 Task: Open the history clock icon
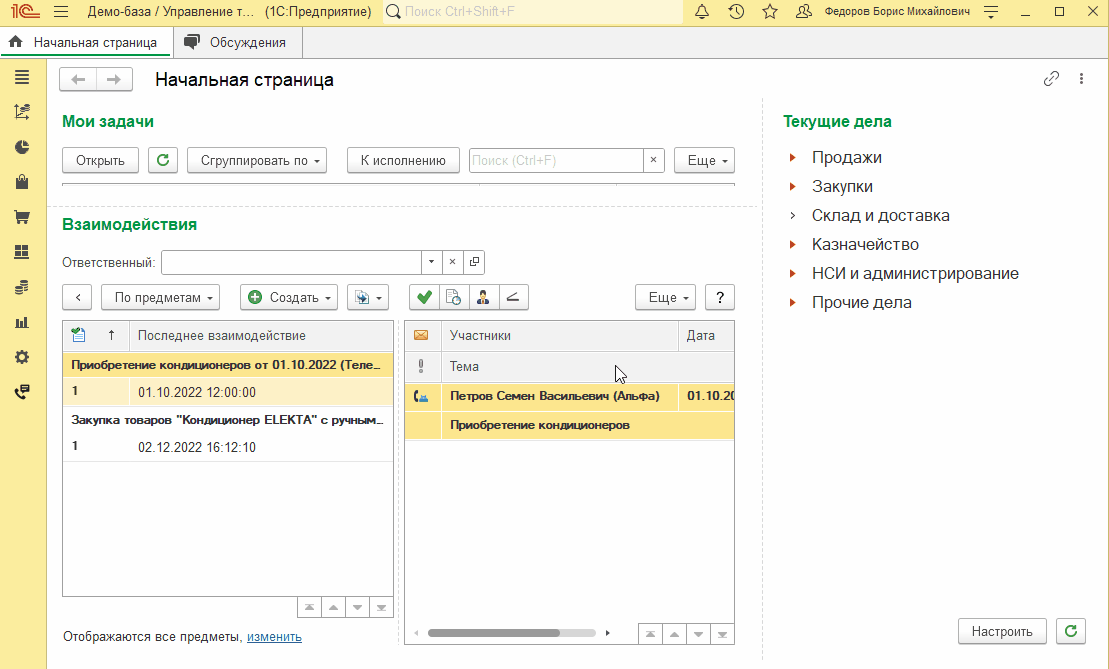(736, 12)
